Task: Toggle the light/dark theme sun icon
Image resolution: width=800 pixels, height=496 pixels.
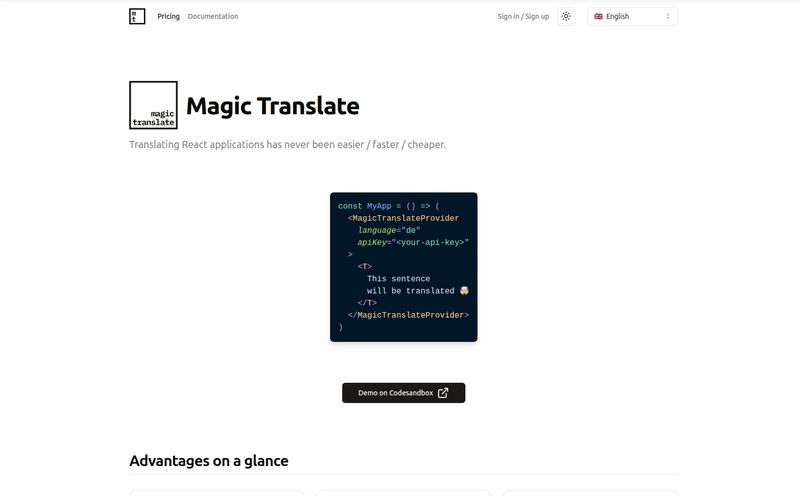Action: point(566,16)
